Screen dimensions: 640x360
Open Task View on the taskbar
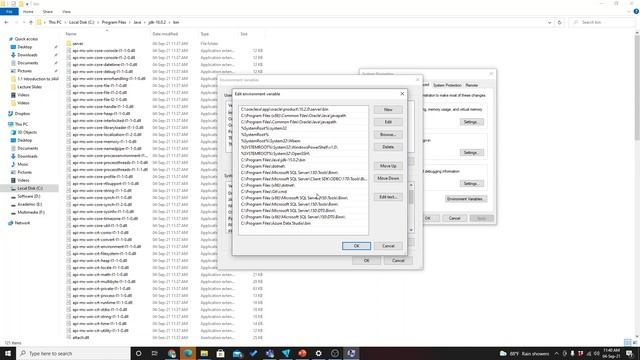pos(155,353)
